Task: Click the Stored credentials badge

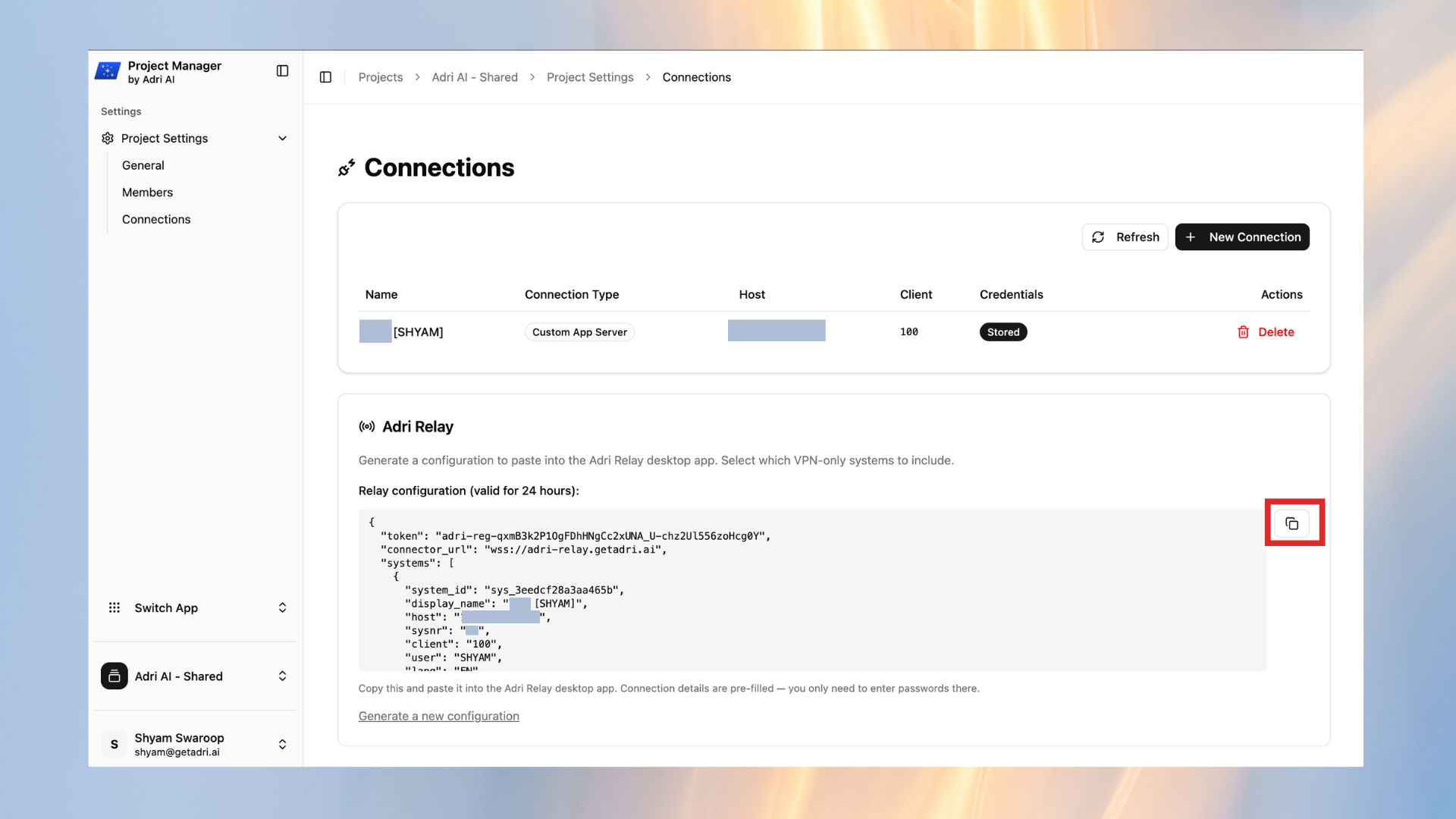Action: (x=1003, y=331)
